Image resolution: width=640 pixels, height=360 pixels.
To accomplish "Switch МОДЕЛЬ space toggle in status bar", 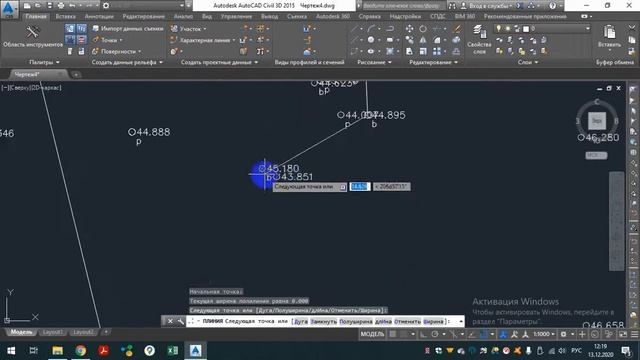I will click(372, 334).
